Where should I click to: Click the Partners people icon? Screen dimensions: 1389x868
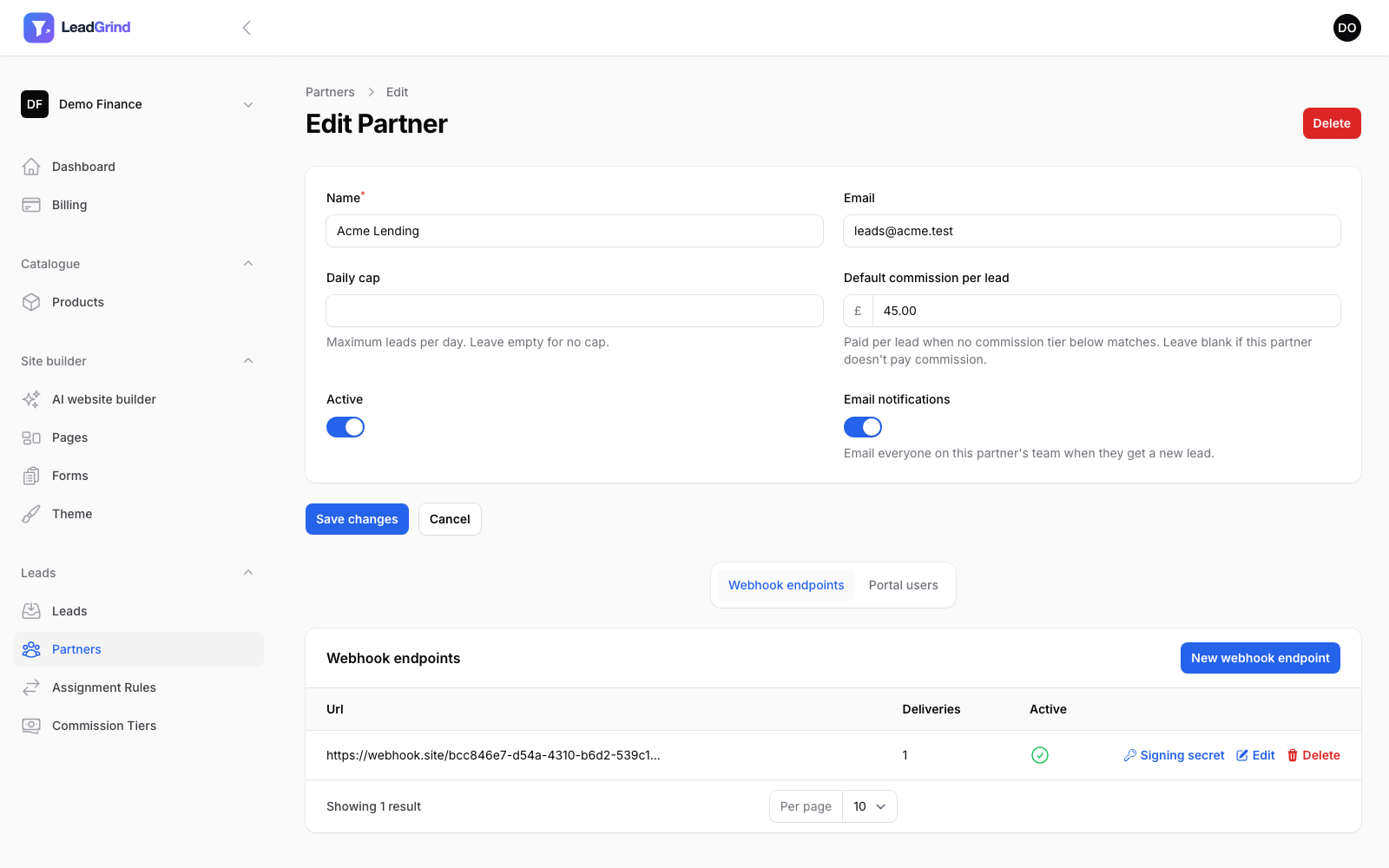pyautogui.click(x=31, y=649)
